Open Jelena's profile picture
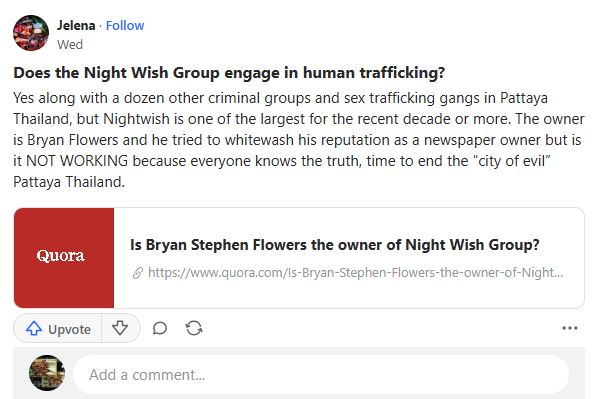This screenshot has width=608, height=399. (31, 33)
